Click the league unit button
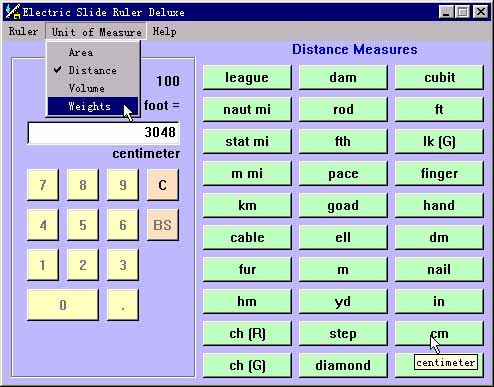The image size is (494, 387). click(247, 77)
